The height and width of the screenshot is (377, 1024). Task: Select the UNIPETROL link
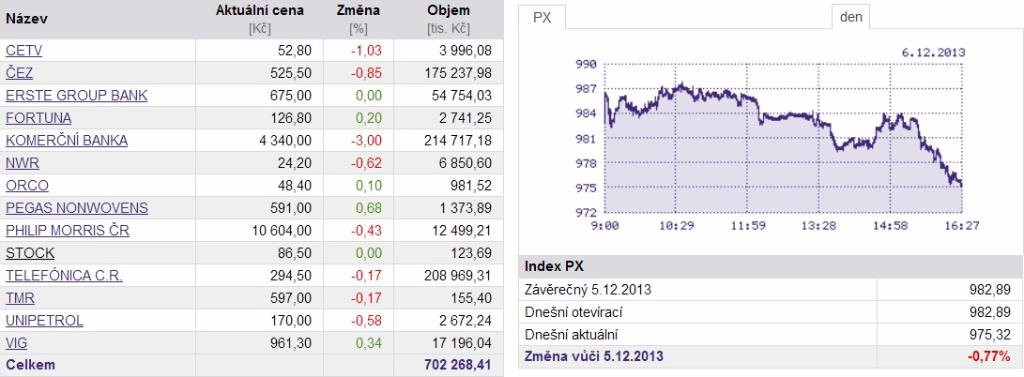click(x=44, y=321)
